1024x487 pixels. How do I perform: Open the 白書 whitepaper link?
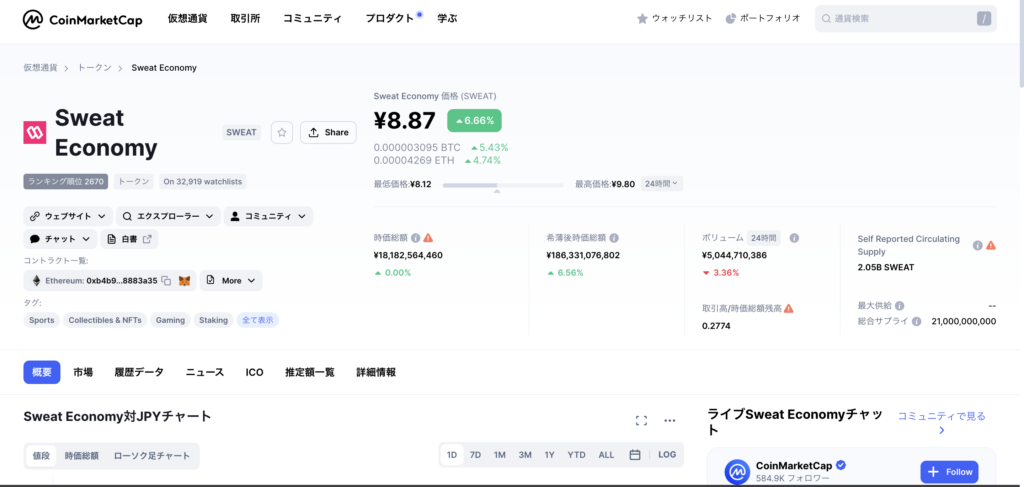(129, 239)
